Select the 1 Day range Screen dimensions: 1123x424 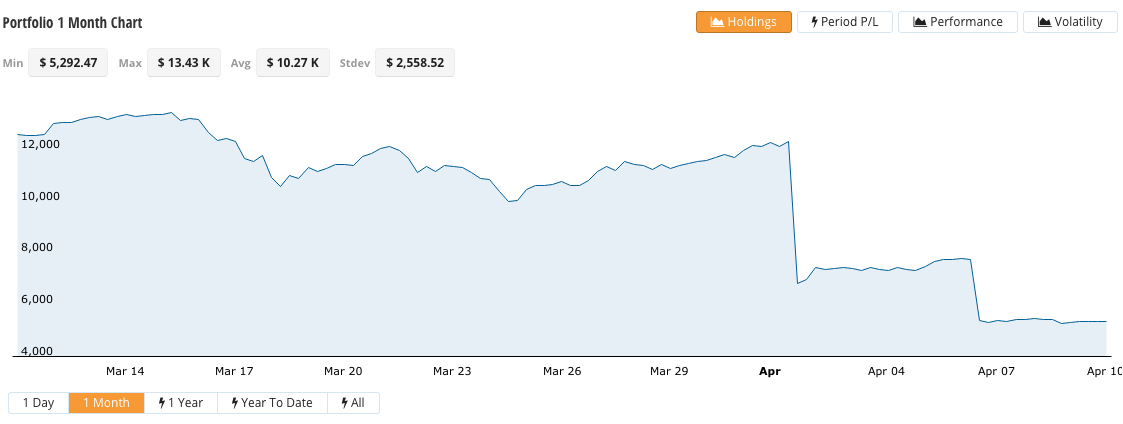point(39,403)
